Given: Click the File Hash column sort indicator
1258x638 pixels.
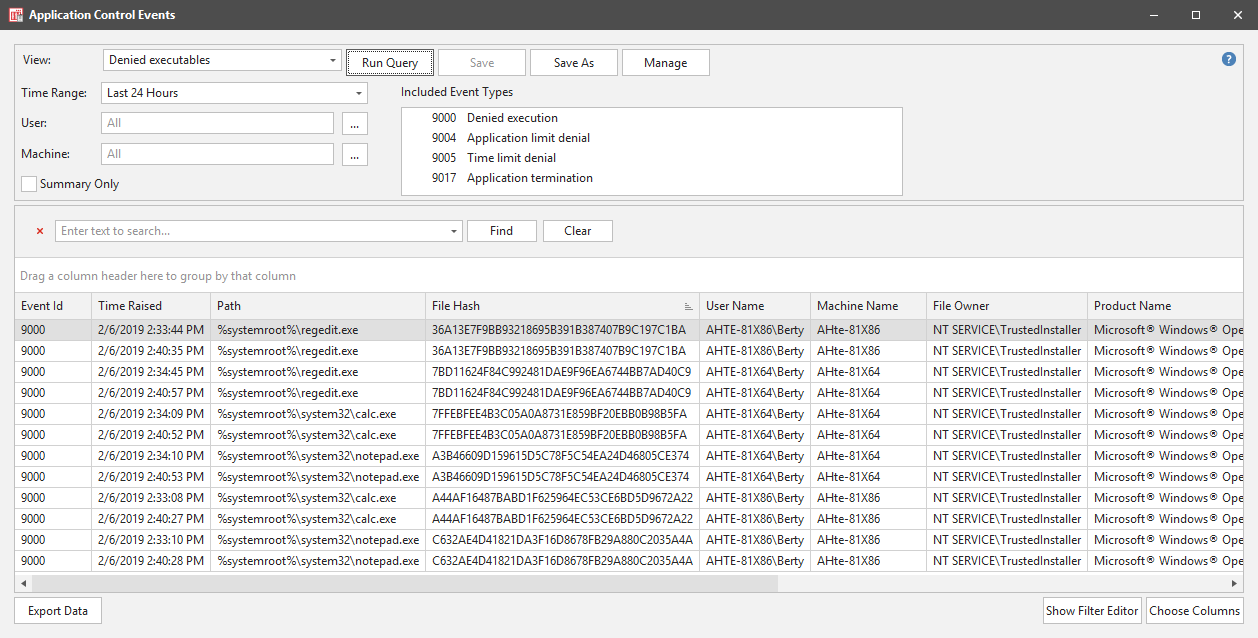Looking at the screenshot, I should pos(688,306).
